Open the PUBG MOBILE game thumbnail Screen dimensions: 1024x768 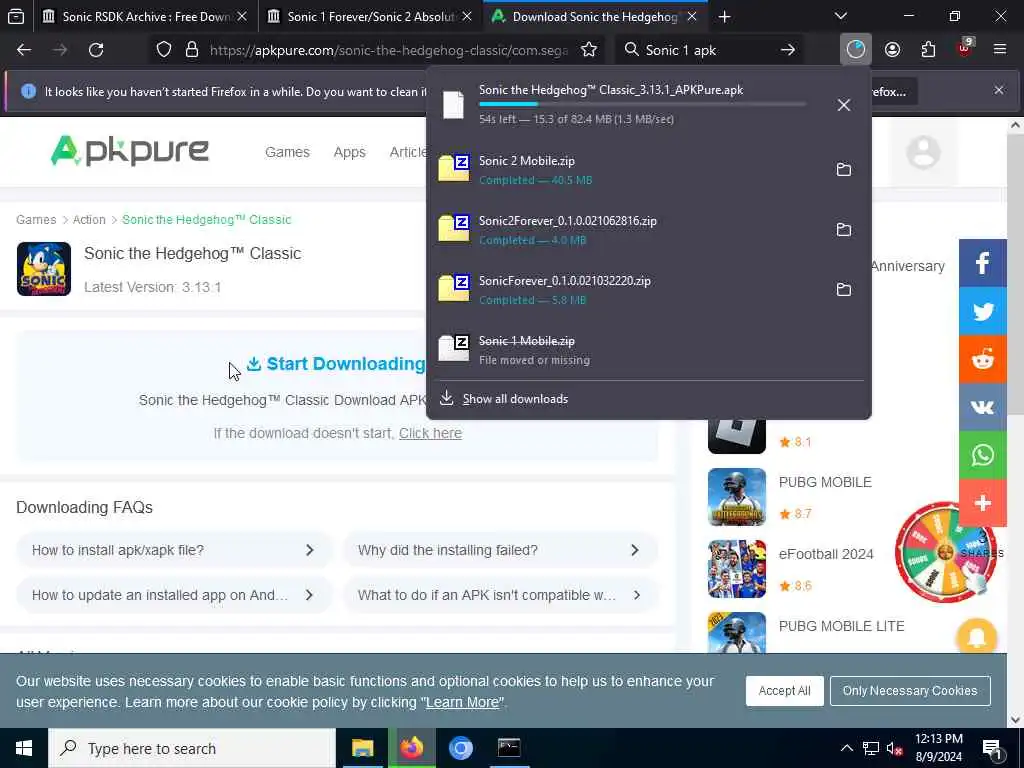(x=737, y=497)
